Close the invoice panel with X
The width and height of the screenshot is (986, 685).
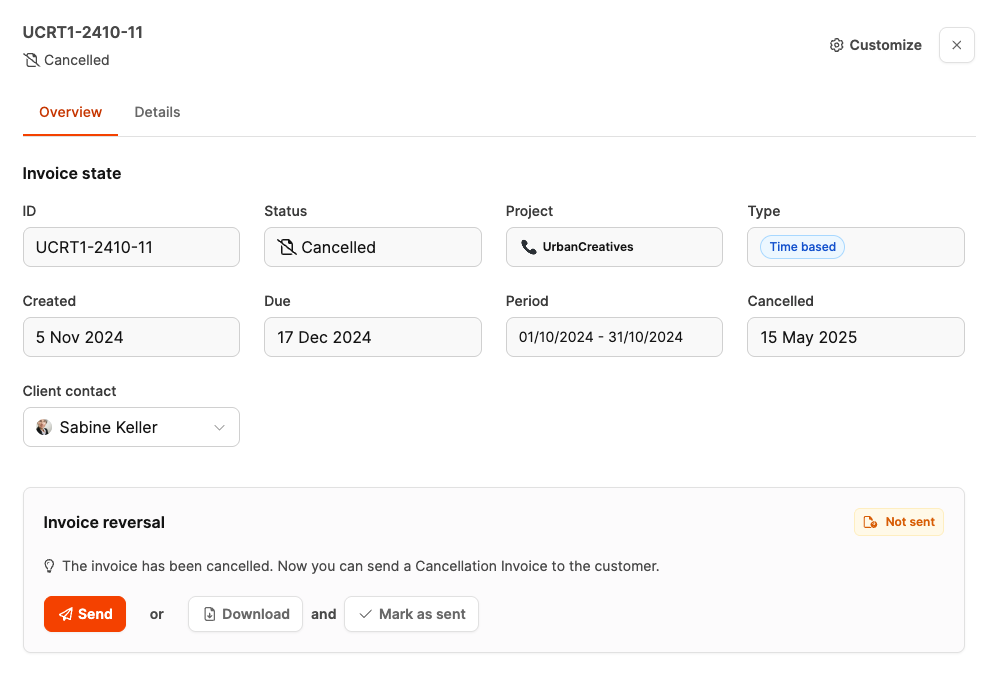(x=956, y=45)
